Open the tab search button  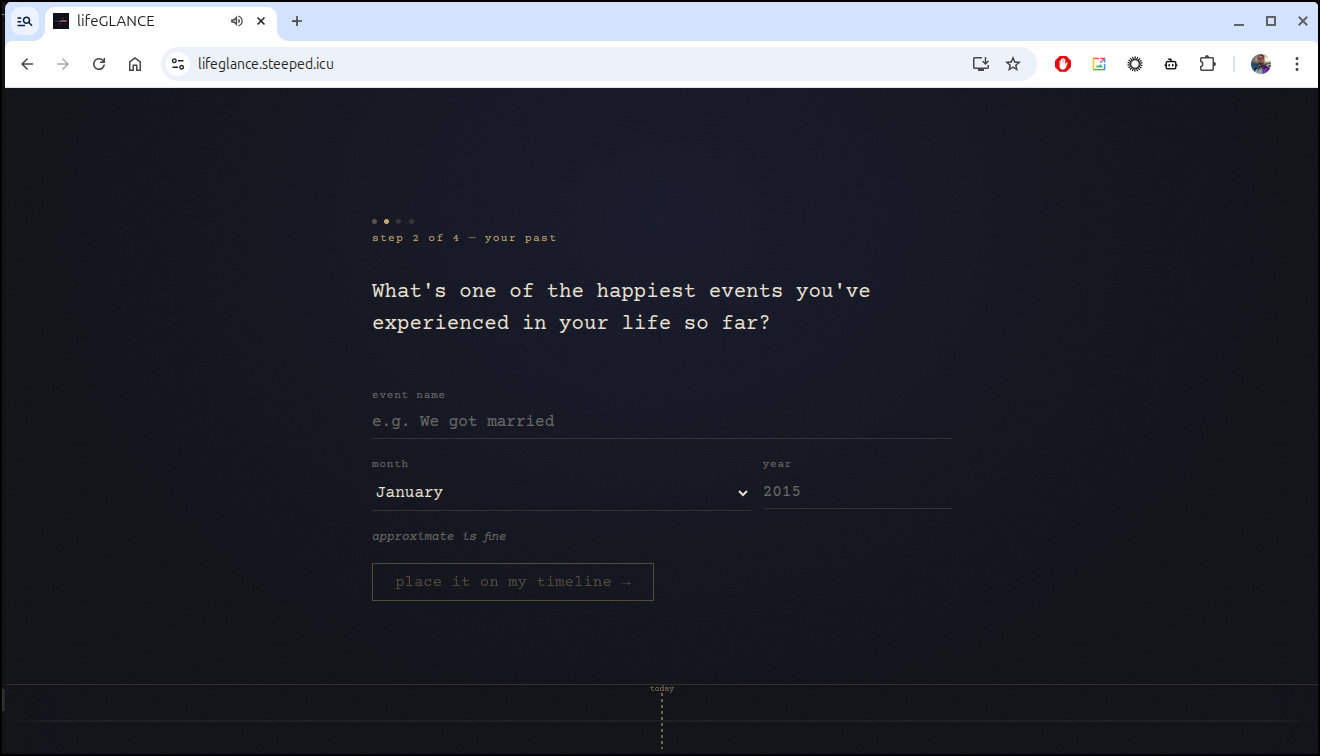[25, 21]
